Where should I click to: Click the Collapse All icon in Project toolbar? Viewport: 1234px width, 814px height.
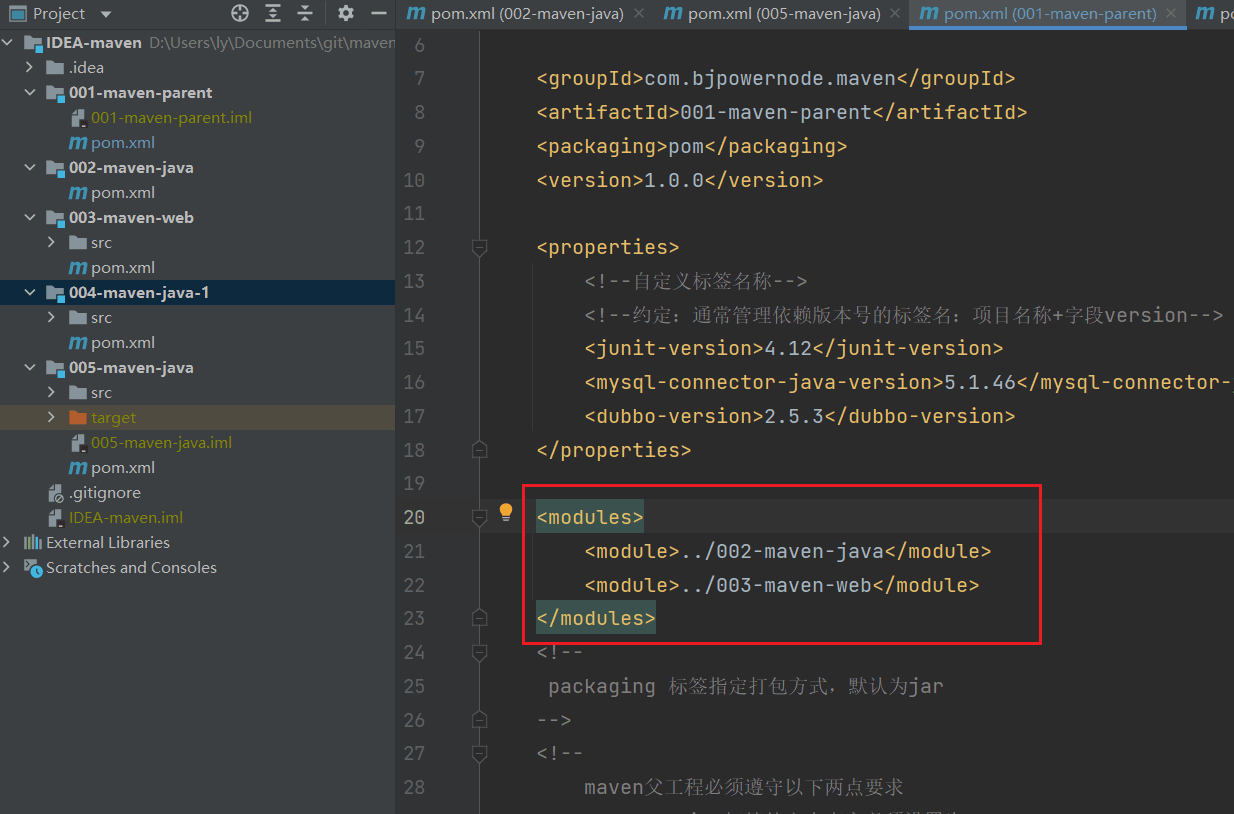[x=304, y=14]
